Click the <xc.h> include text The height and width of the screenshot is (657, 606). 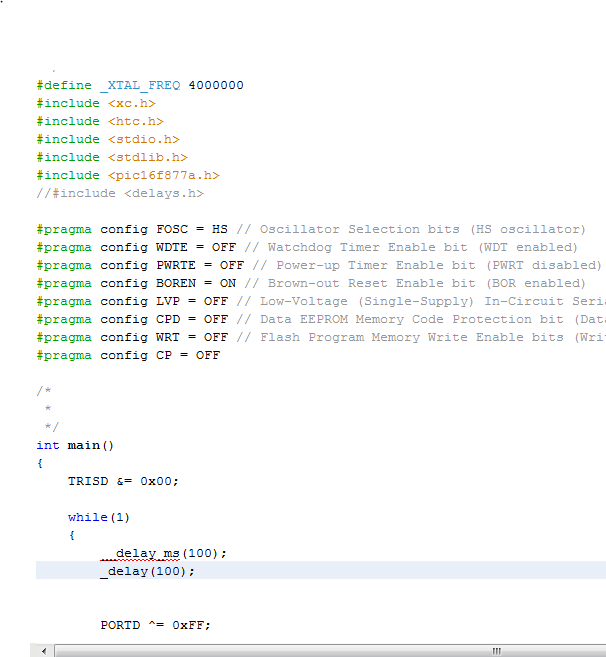click(x=131, y=104)
